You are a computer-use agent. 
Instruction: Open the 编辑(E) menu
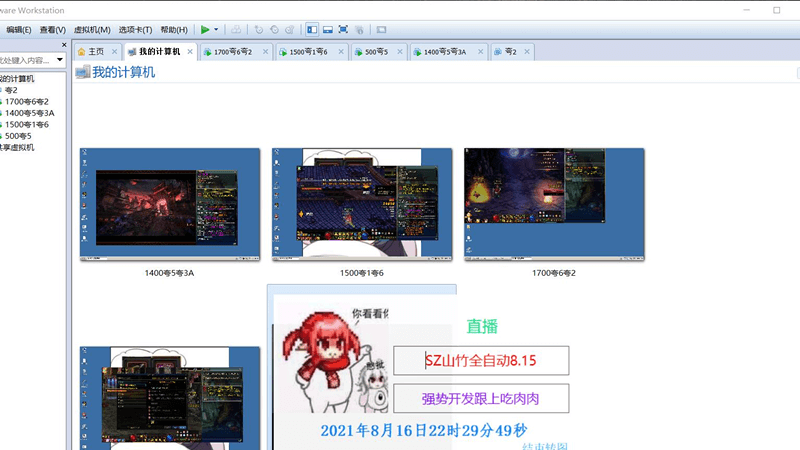click(x=19, y=30)
